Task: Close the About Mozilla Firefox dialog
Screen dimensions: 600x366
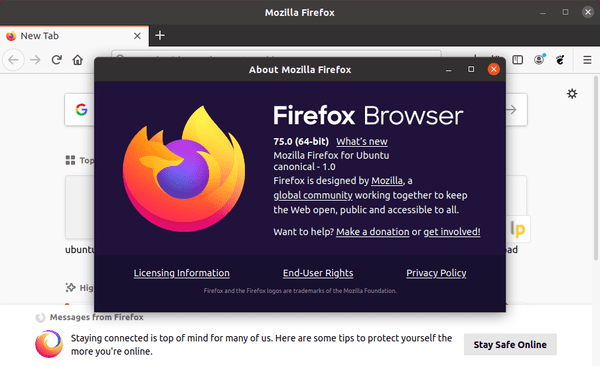Action: (493, 69)
